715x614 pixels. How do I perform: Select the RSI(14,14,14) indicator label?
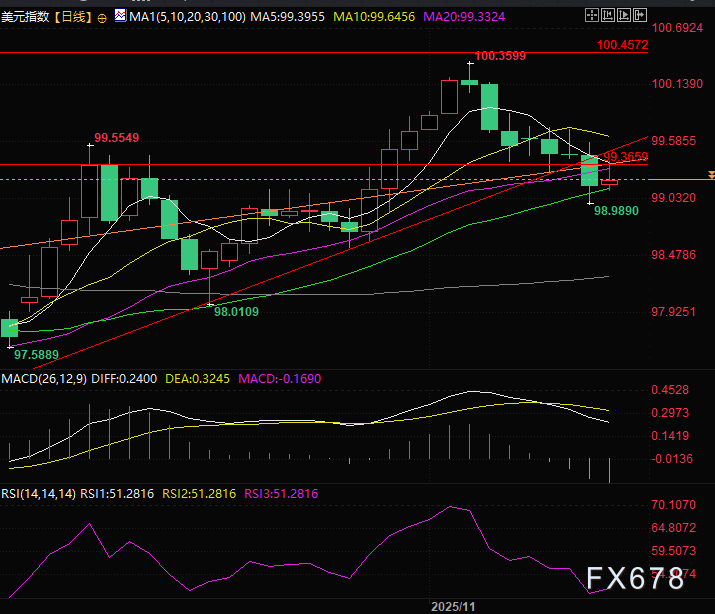click(x=38, y=492)
